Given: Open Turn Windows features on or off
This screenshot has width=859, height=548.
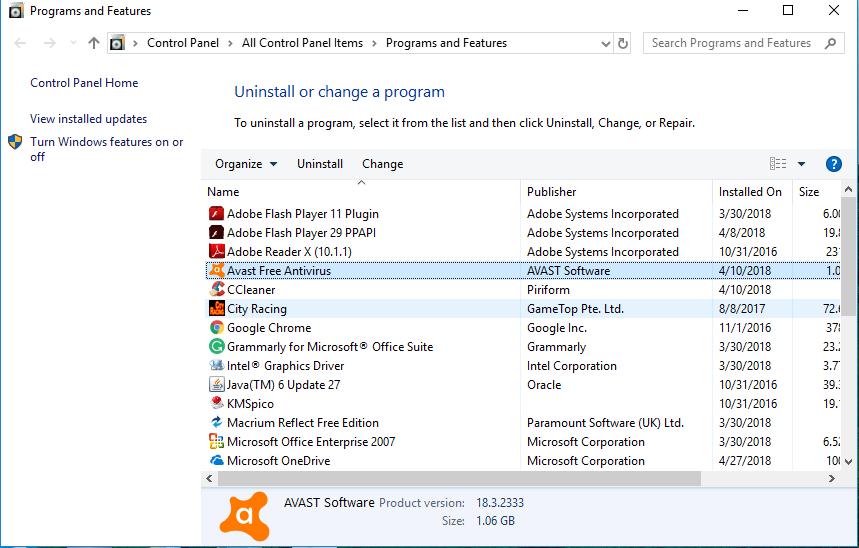Looking at the screenshot, I should [x=107, y=149].
